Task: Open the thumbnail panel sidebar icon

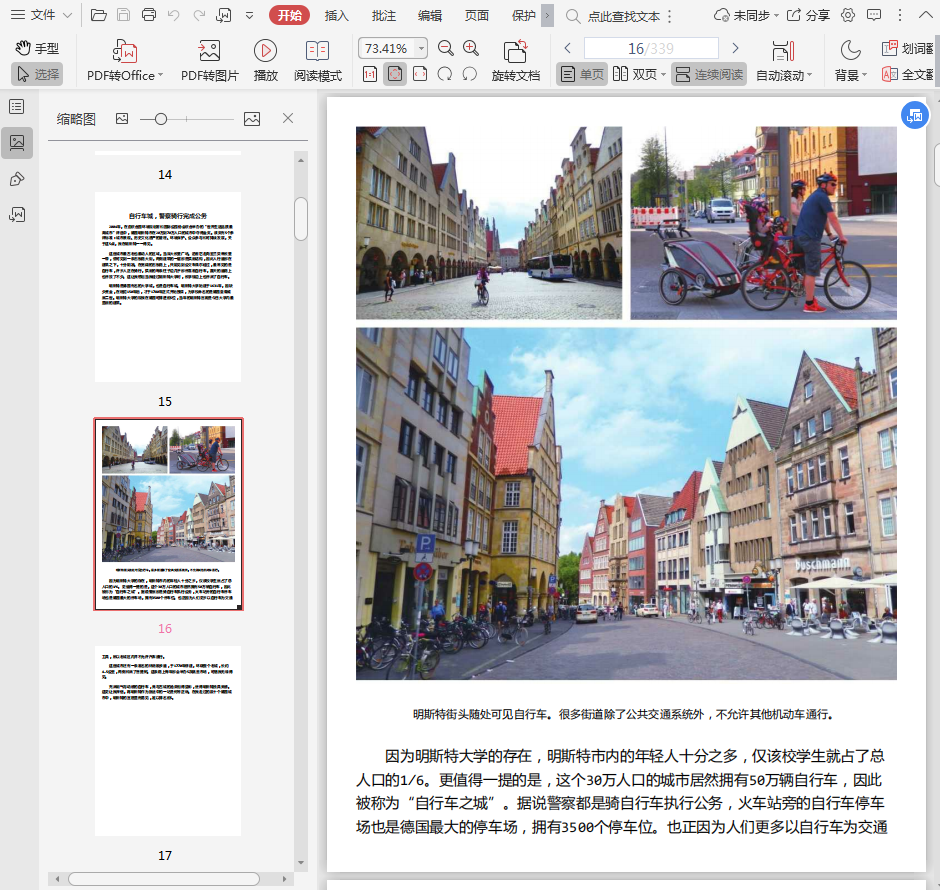Action: click(17, 143)
